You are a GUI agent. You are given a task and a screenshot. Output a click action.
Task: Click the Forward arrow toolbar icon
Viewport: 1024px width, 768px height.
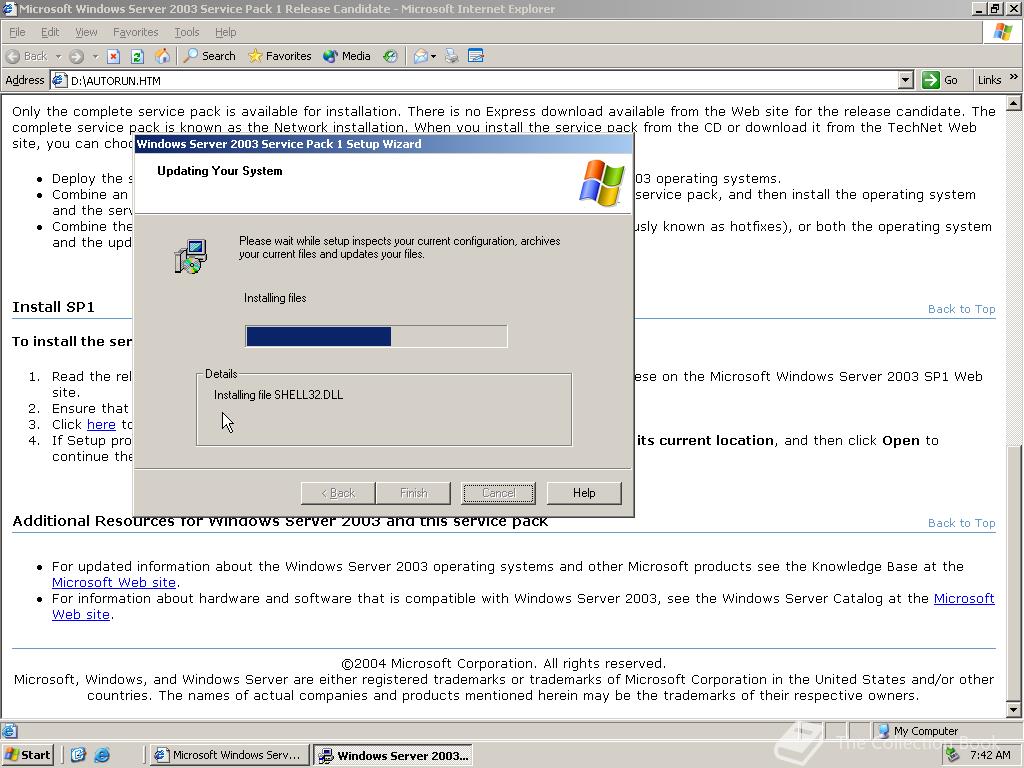(x=76, y=56)
